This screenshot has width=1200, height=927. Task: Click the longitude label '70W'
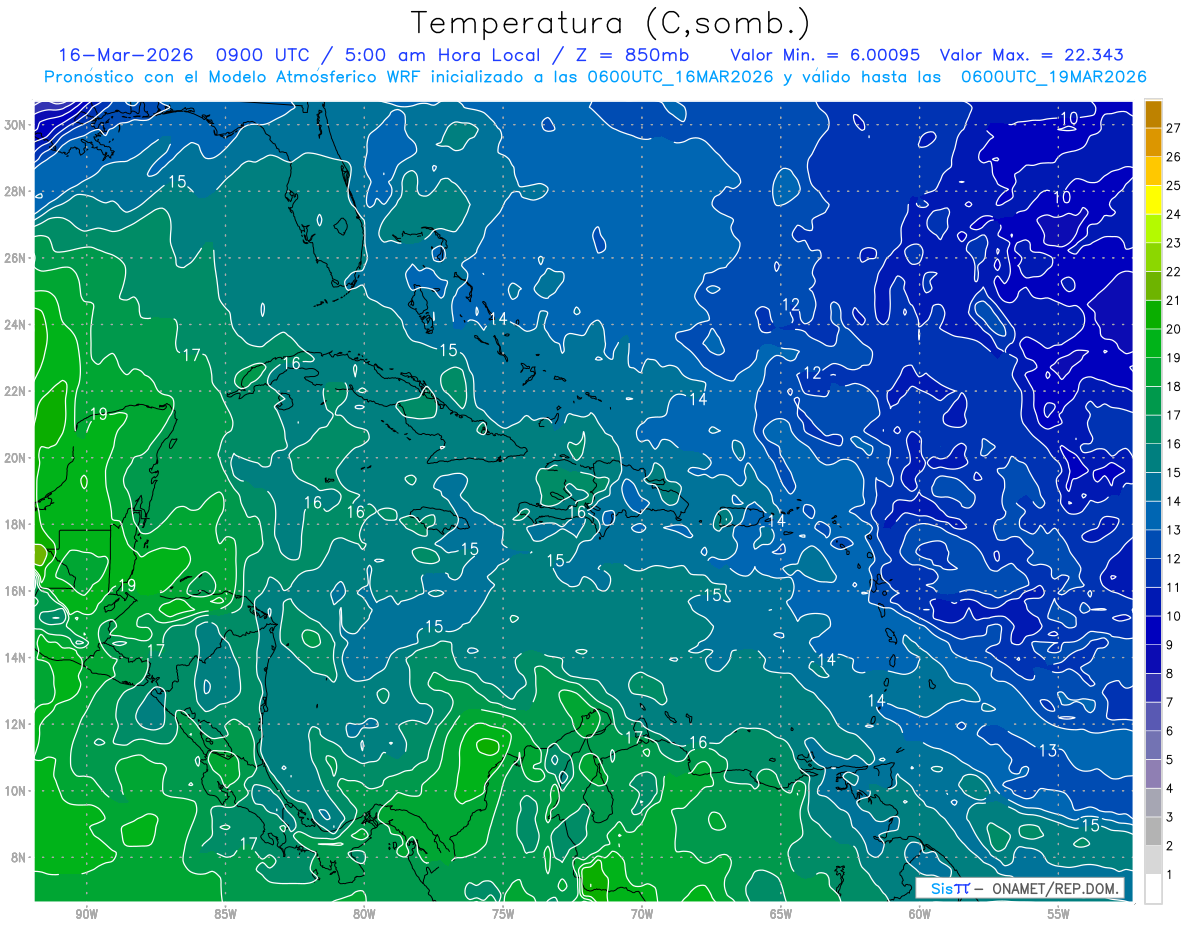(x=642, y=914)
